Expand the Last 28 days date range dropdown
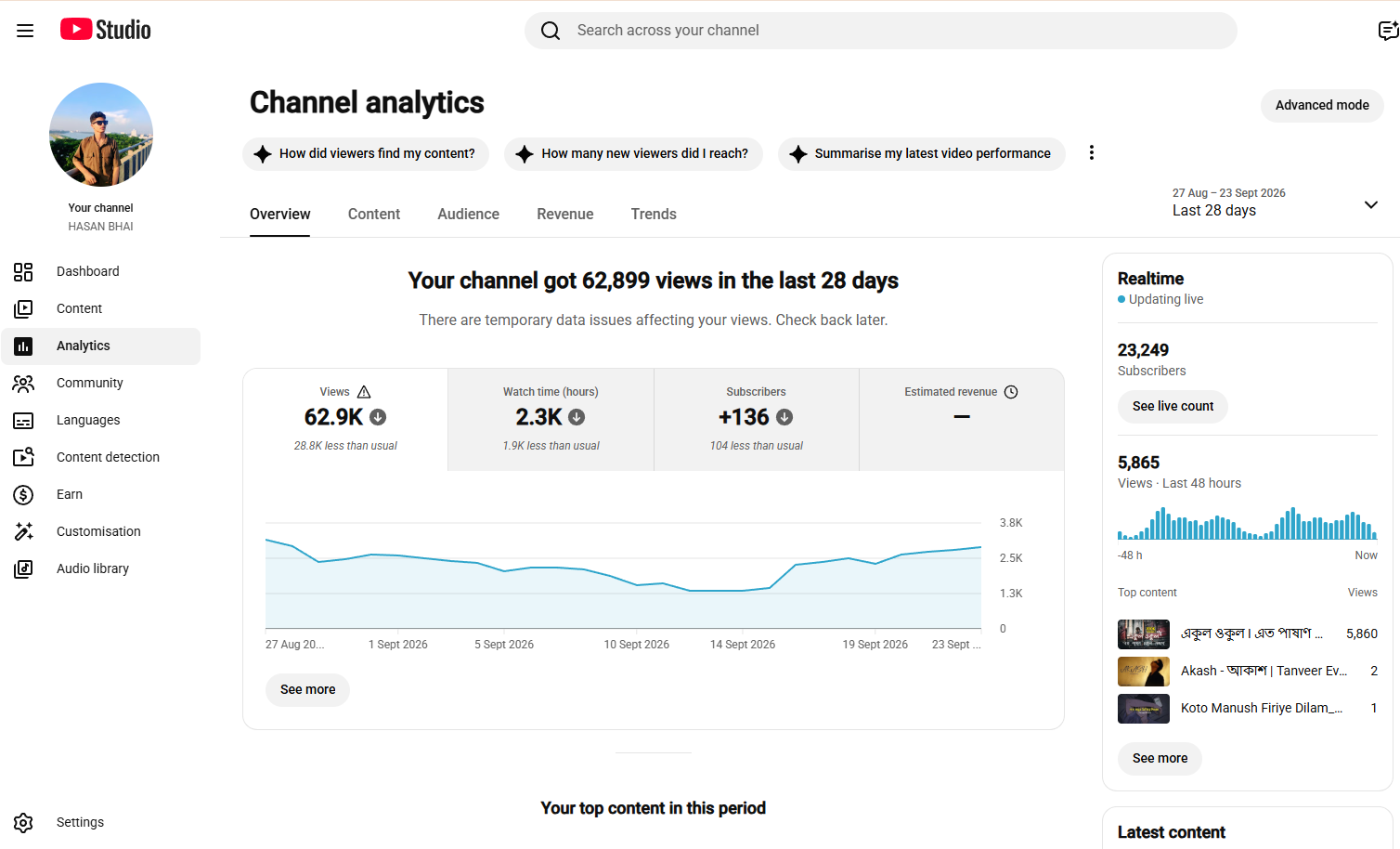Viewport: 1400px width, 849px height. pyautogui.click(x=1371, y=204)
